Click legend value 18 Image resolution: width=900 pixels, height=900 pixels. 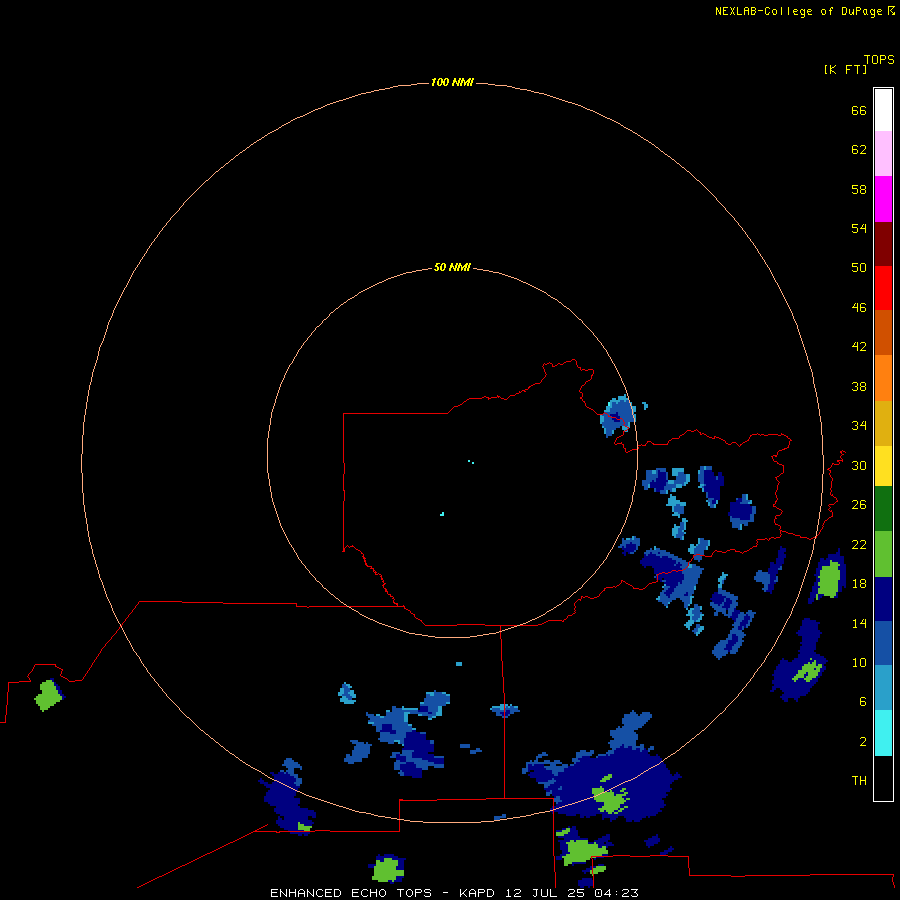click(x=859, y=584)
